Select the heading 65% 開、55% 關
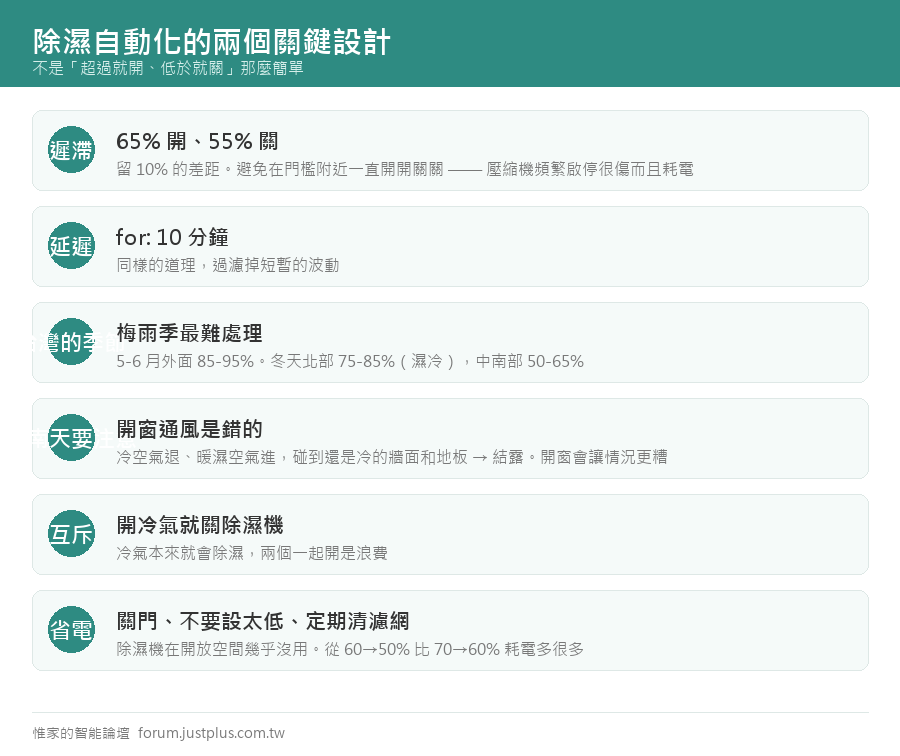This screenshot has height=756, width=900. 197,141
